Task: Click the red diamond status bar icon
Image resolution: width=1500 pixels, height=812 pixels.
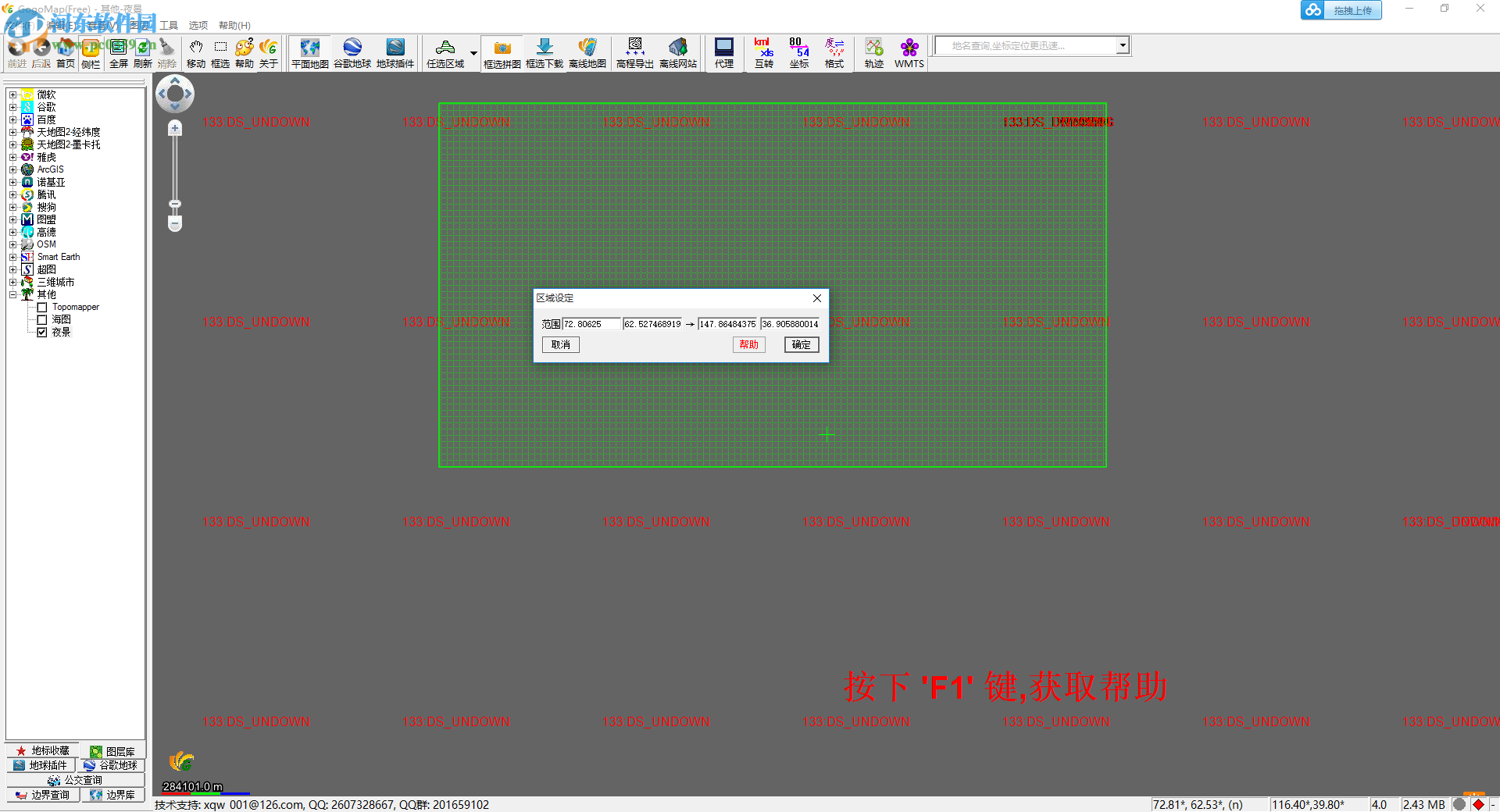Action: (x=1478, y=804)
